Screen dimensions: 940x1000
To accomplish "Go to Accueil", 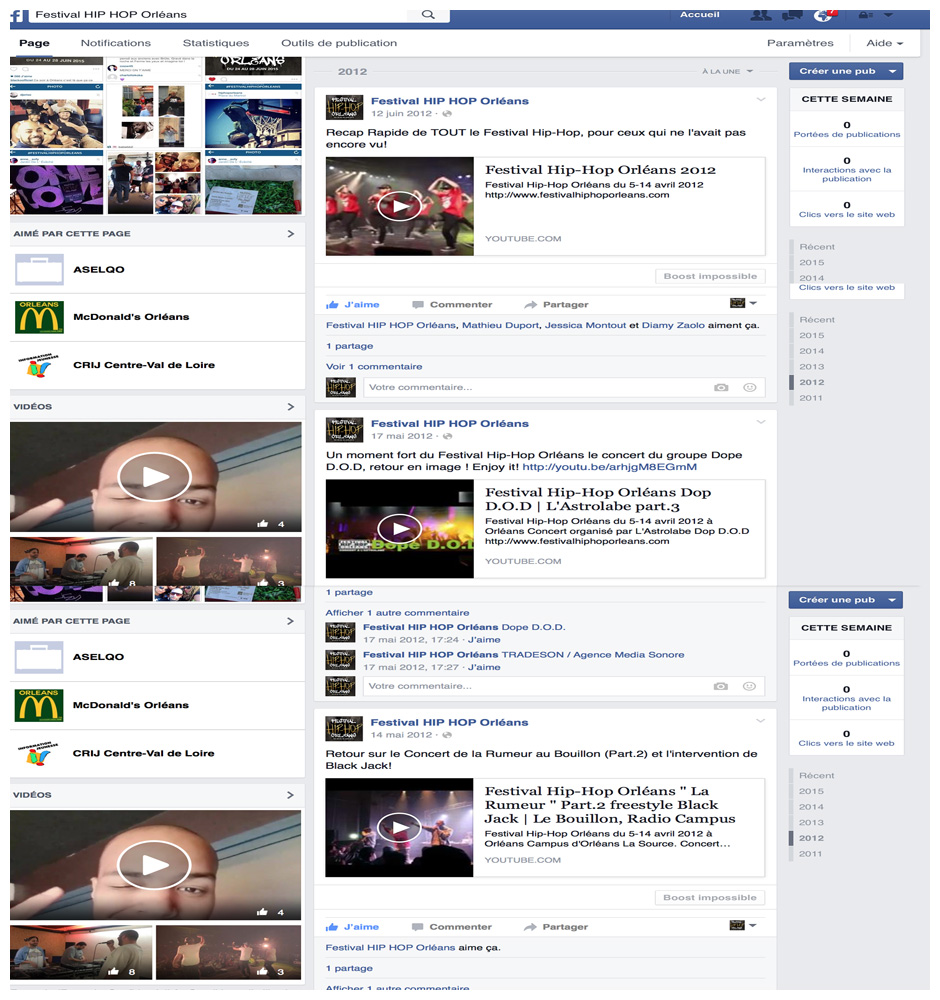I will (700, 14).
